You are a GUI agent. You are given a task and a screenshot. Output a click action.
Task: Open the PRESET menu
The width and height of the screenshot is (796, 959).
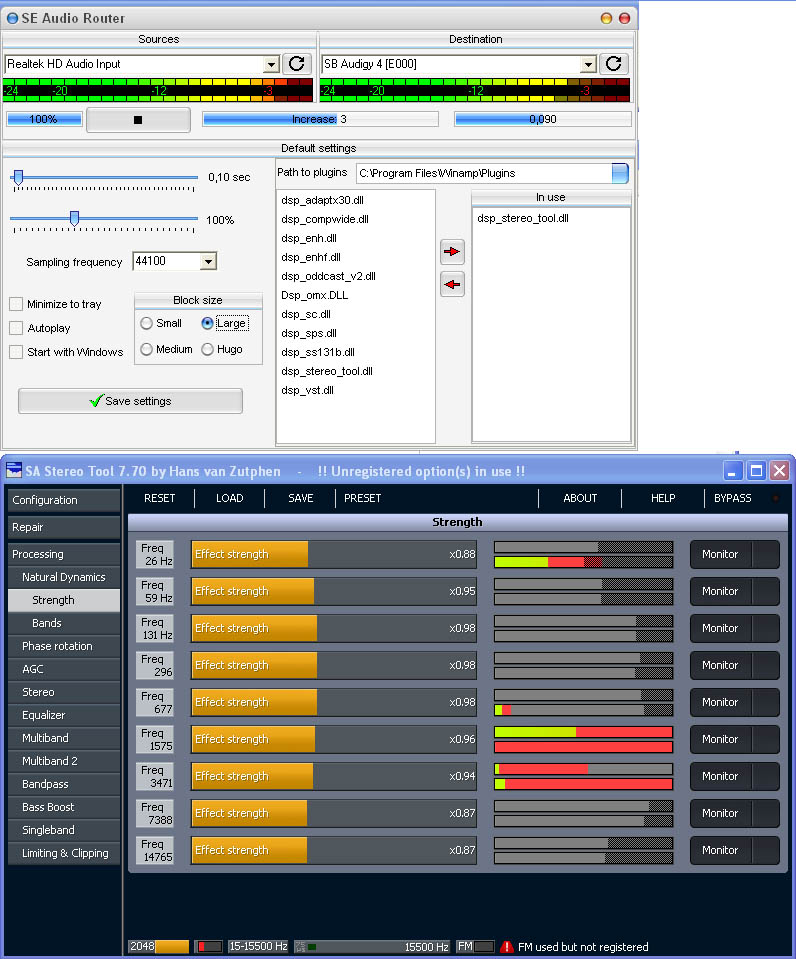tap(362, 498)
